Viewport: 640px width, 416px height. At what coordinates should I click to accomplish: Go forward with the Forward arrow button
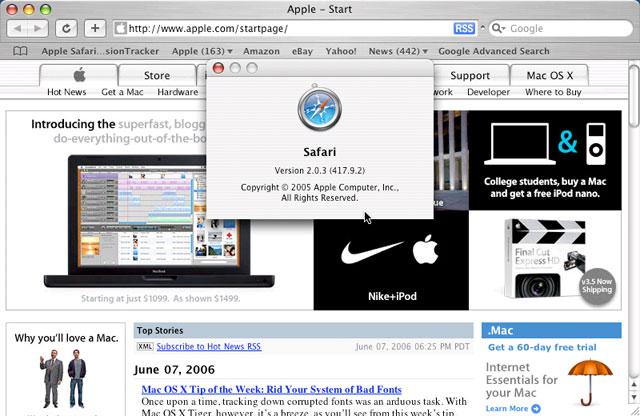[38, 29]
